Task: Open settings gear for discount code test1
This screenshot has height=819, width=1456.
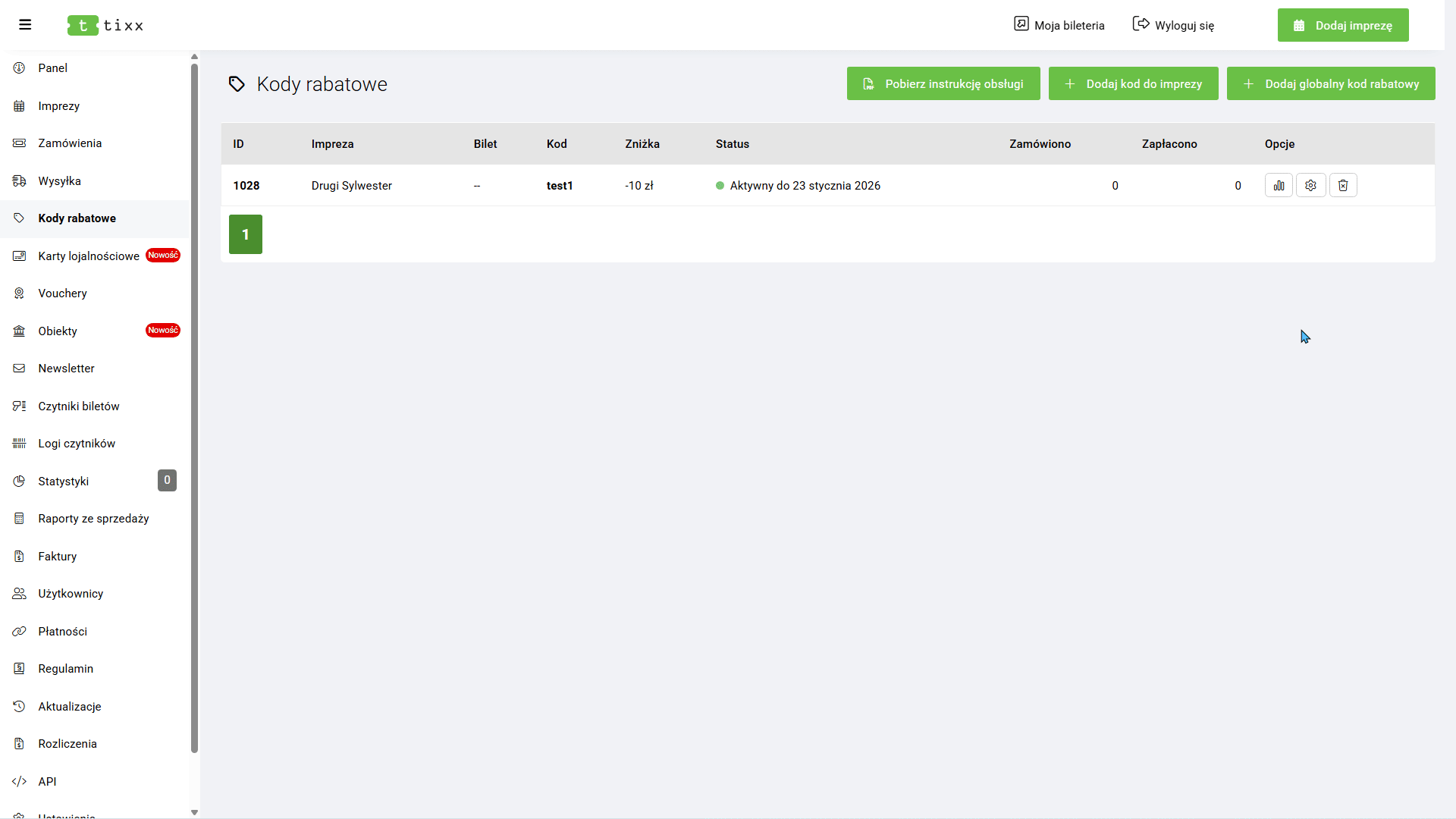Action: click(x=1310, y=186)
